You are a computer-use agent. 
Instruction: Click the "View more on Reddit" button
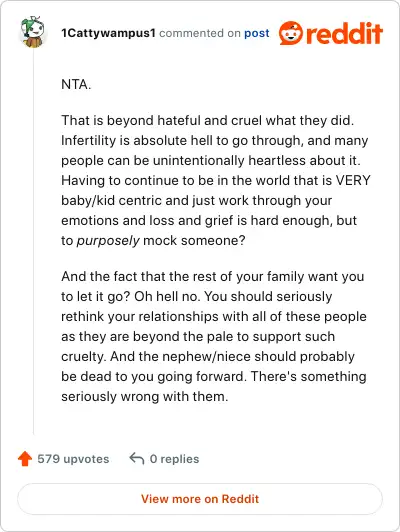click(200, 499)
